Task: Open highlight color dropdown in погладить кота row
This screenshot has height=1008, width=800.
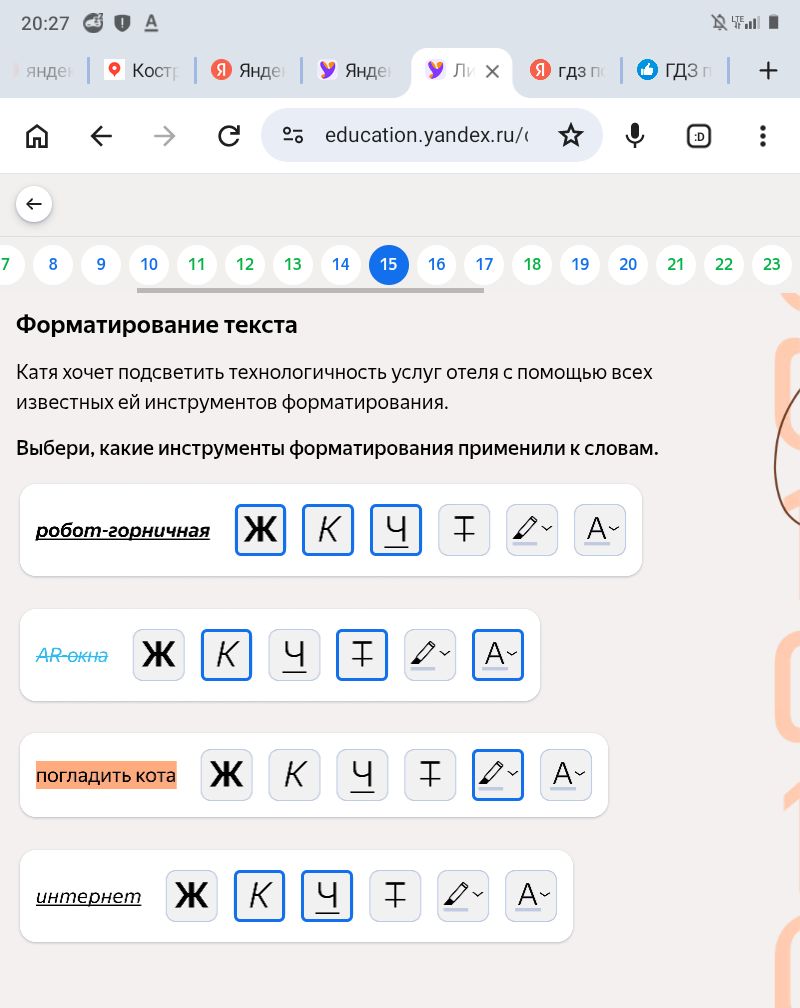Action: click(x=498, y=775)
